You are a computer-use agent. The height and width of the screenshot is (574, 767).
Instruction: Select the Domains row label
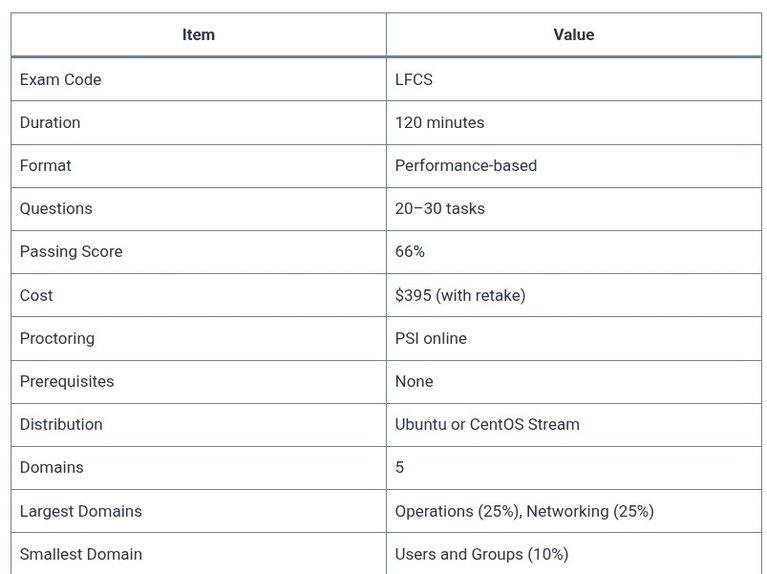51,467
